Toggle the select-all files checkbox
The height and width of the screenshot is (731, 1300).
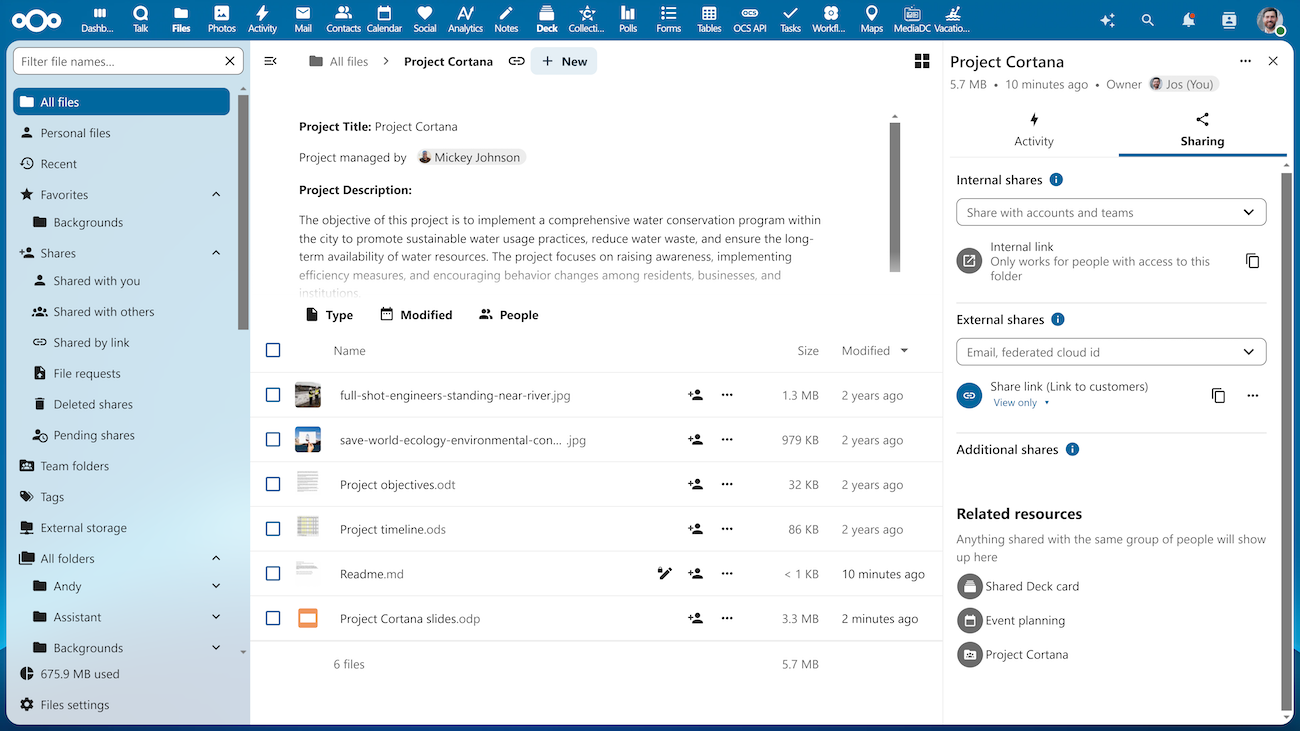pos(273,350)
